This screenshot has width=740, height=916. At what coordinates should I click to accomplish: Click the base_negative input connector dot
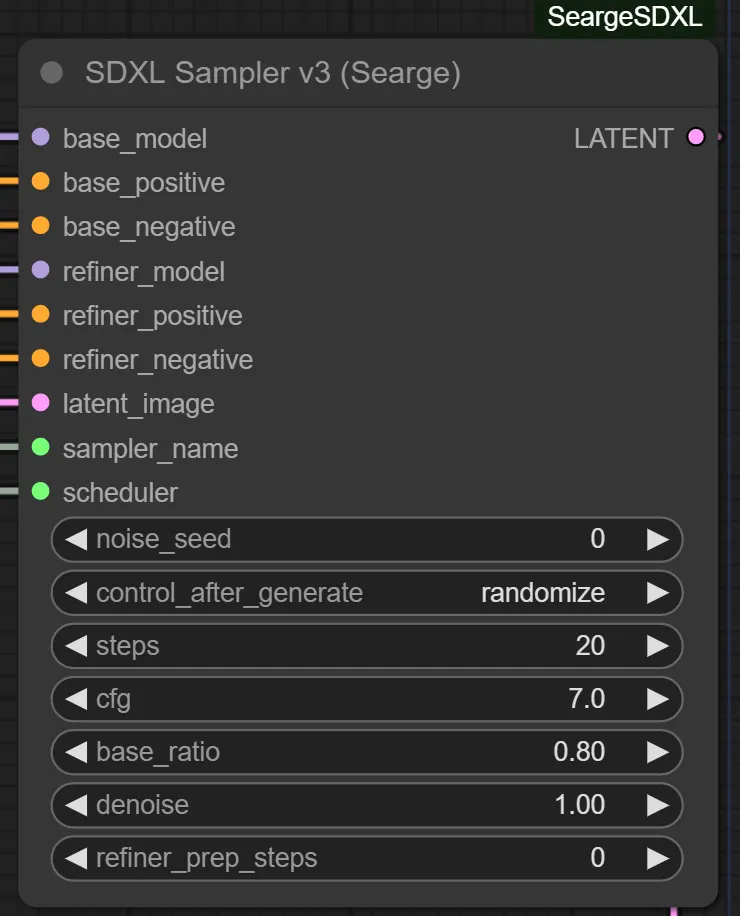tap(40, 226)
